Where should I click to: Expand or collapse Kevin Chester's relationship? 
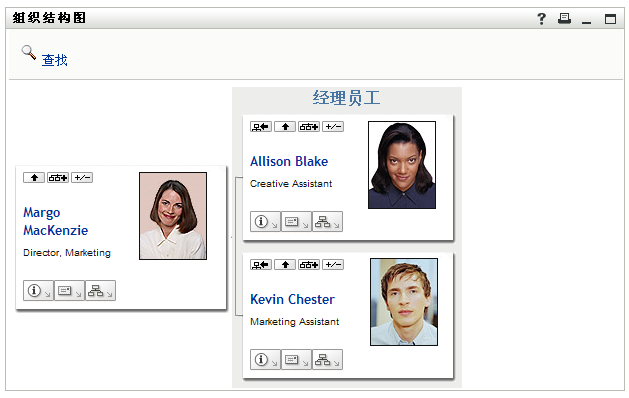(x=333, y=265)
